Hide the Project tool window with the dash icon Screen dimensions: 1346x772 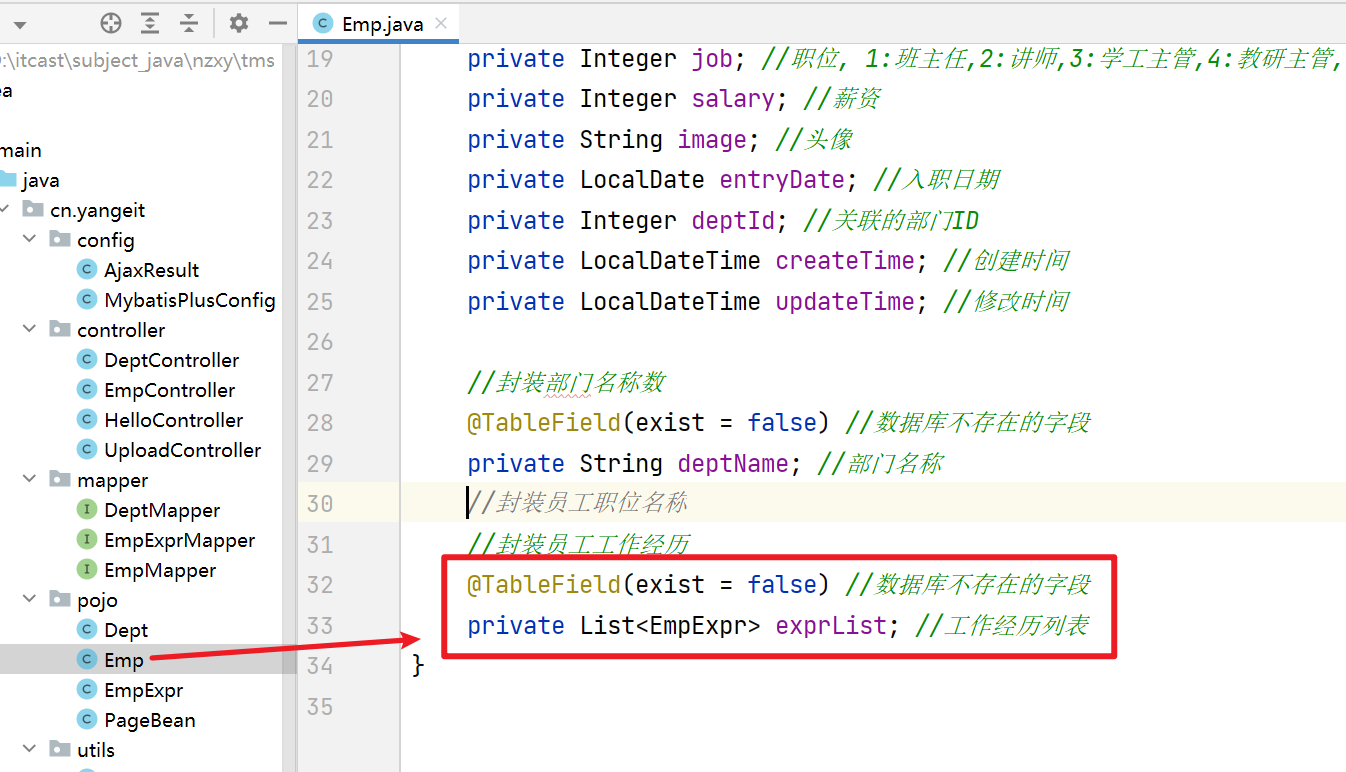point(278,24)
